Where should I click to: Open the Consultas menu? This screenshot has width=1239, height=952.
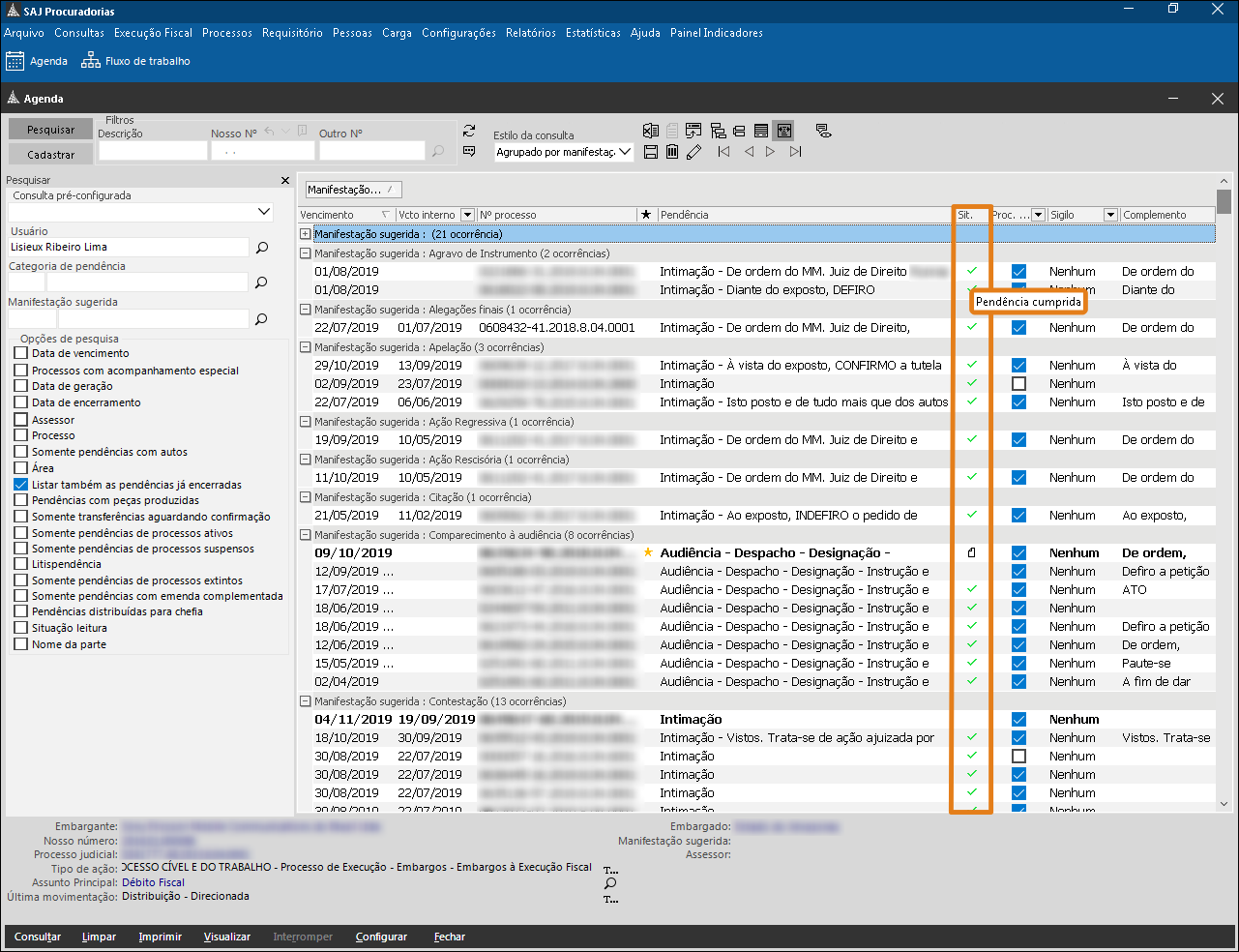pos(79,33)
